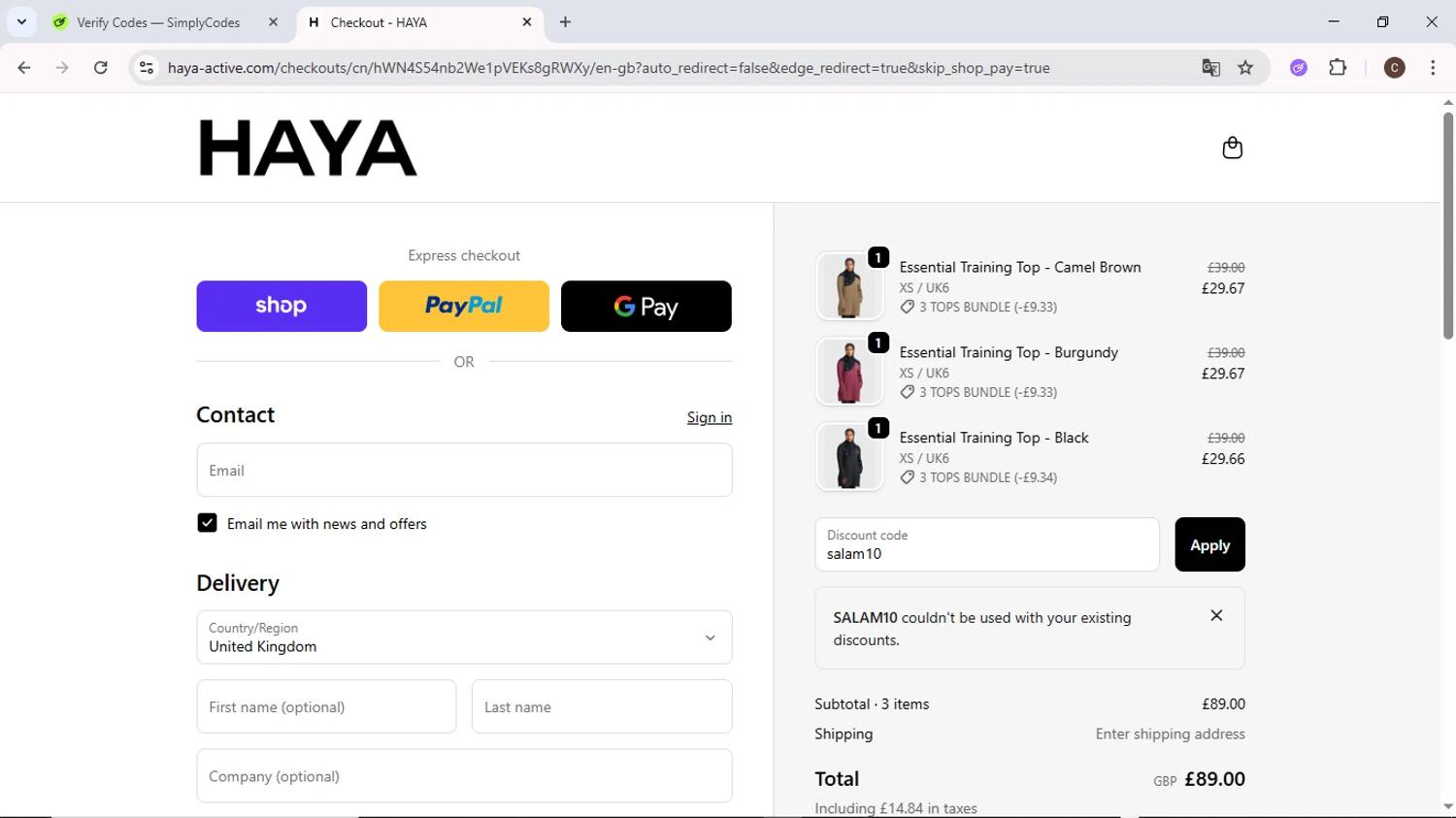Open the Extensions puzzle icon
Viewport: 1456px width, 818px height.
[1338, 68]
